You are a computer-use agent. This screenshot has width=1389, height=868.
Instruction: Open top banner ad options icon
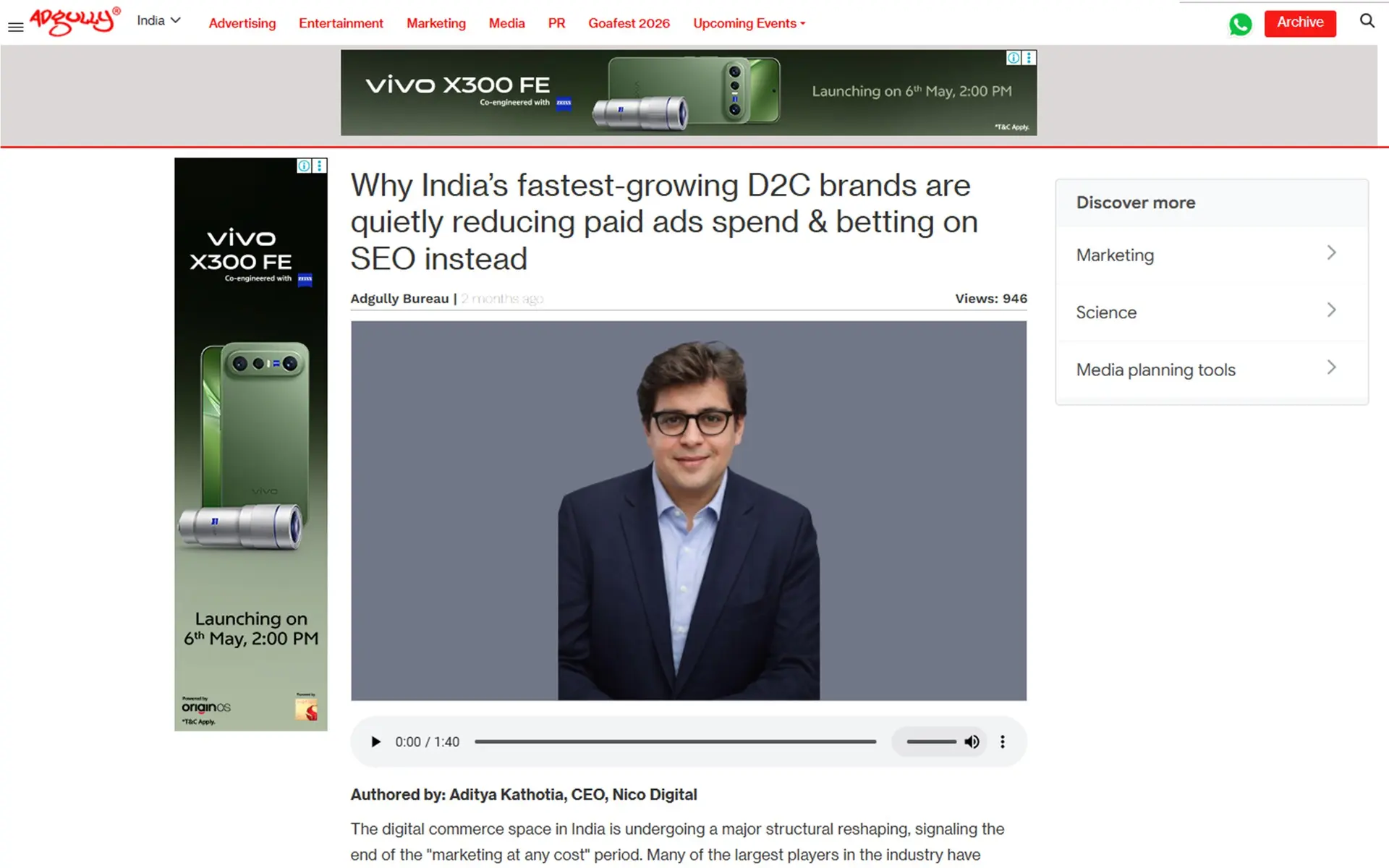tap(1029, 58)
